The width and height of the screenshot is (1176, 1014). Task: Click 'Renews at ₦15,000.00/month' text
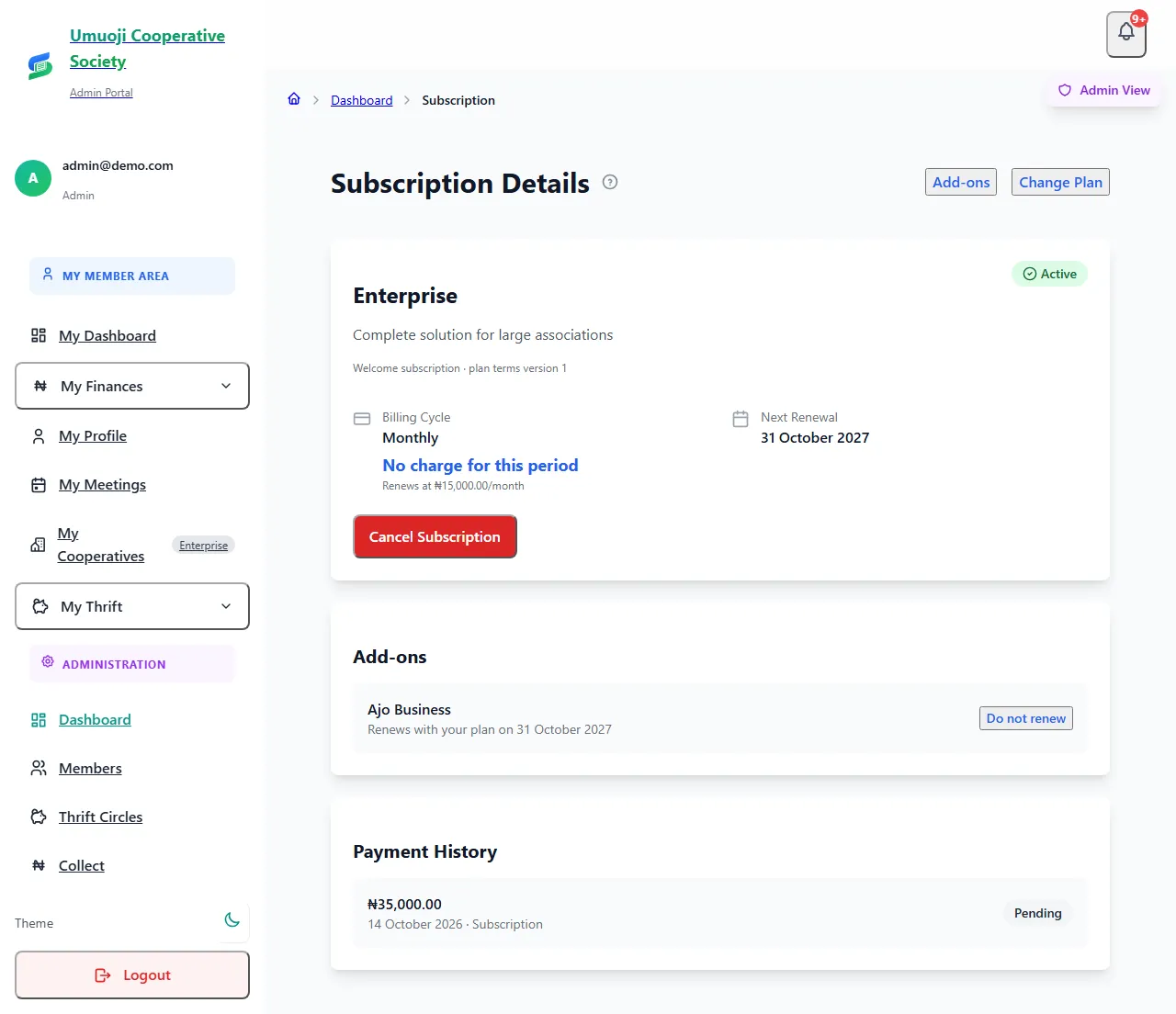click(453, 486)
